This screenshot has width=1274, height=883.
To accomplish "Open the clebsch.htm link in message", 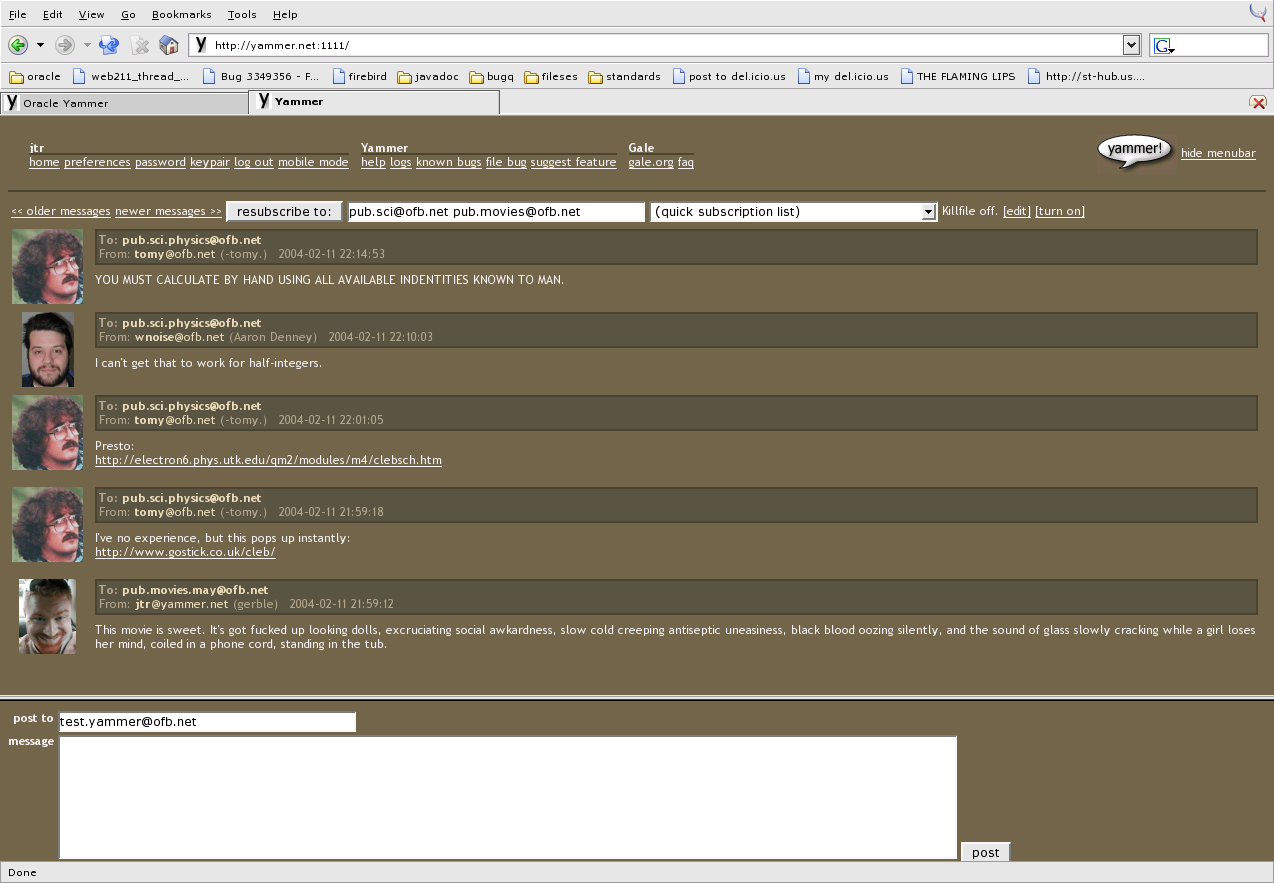I will [268, 460].
